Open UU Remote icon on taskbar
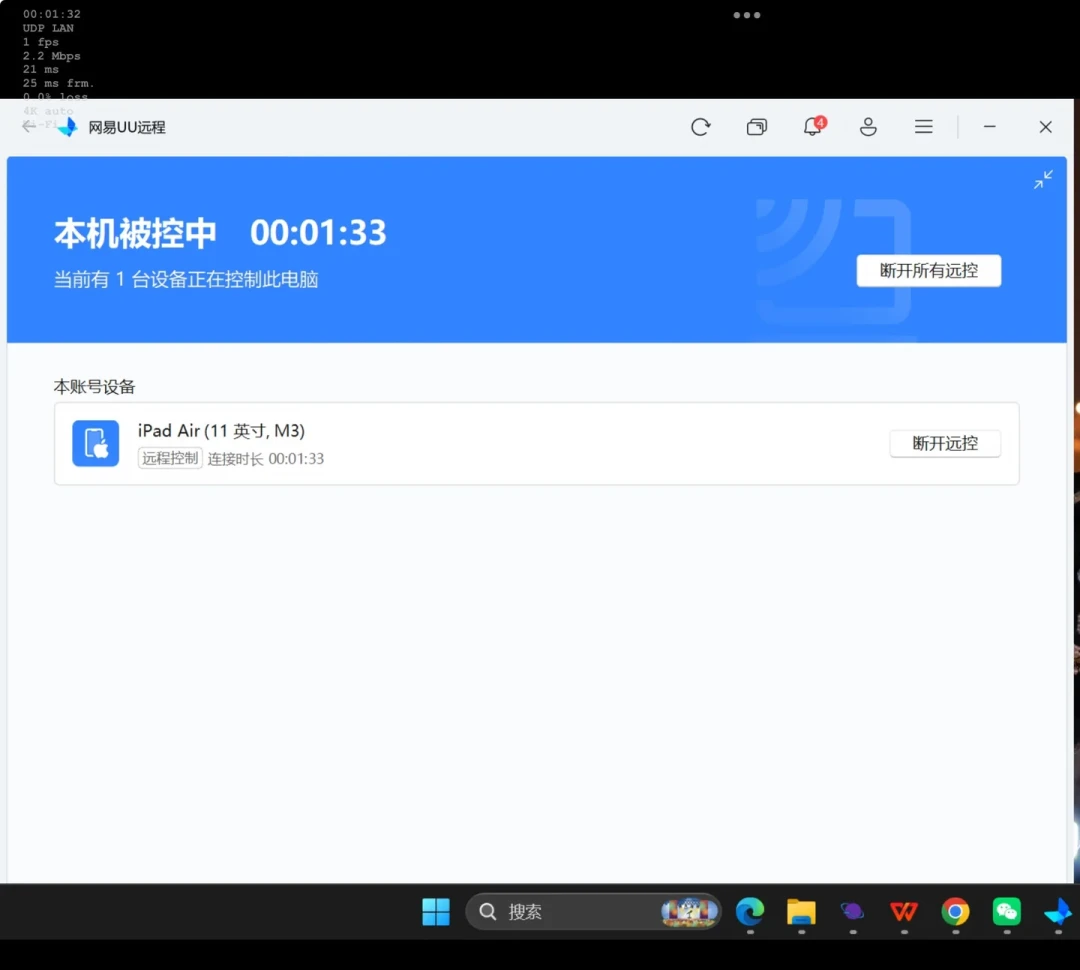The image size is (1080, 970). [1058, 911]
